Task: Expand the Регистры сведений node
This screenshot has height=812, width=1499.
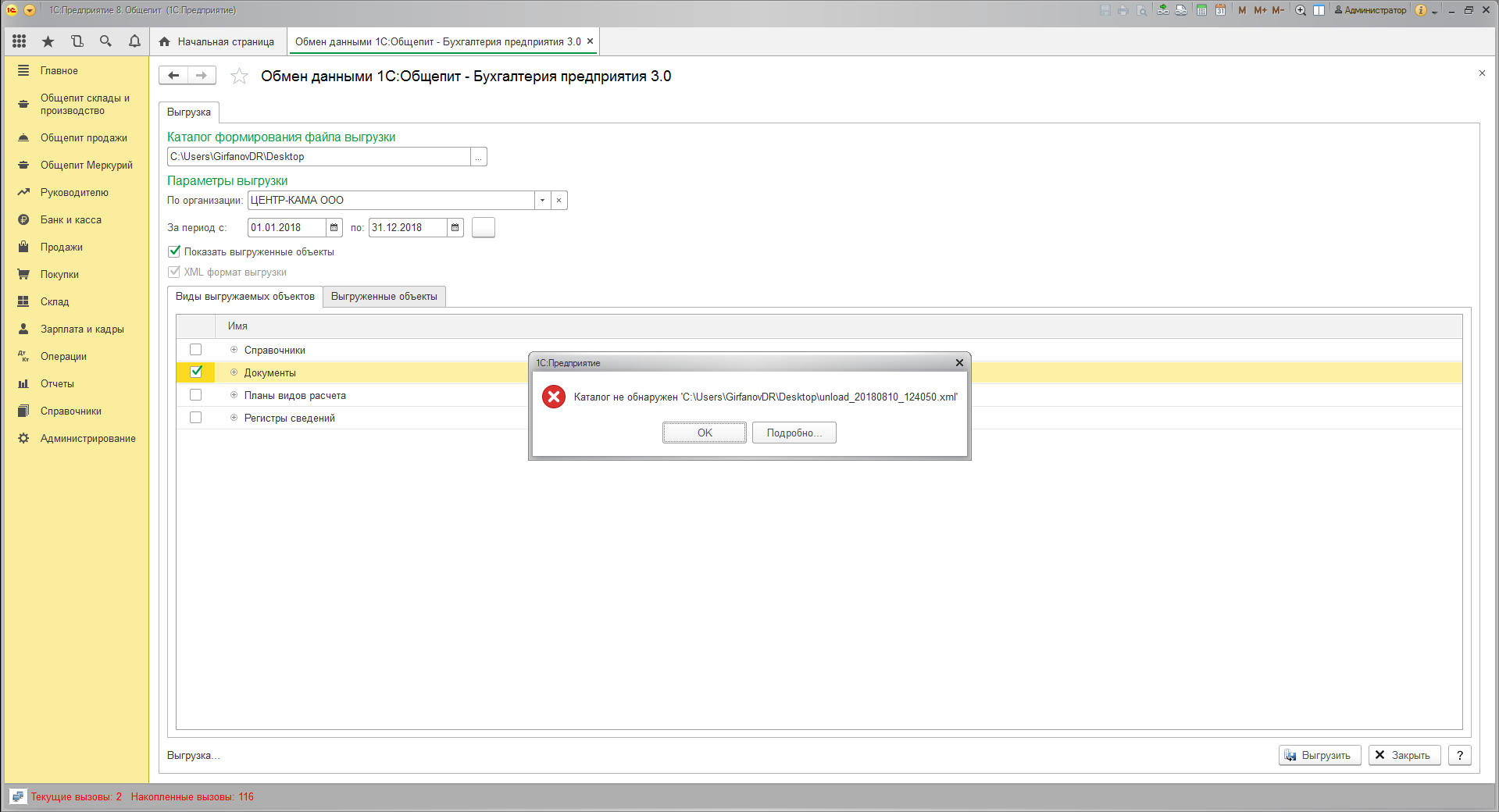Action: (234, 418)
